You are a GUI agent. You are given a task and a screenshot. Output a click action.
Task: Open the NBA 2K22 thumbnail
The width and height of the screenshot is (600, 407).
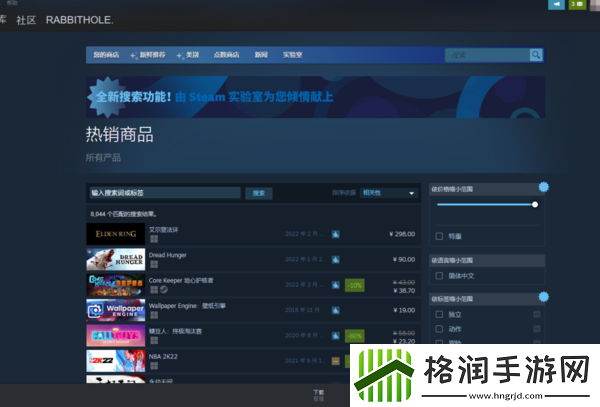(116, 361)
